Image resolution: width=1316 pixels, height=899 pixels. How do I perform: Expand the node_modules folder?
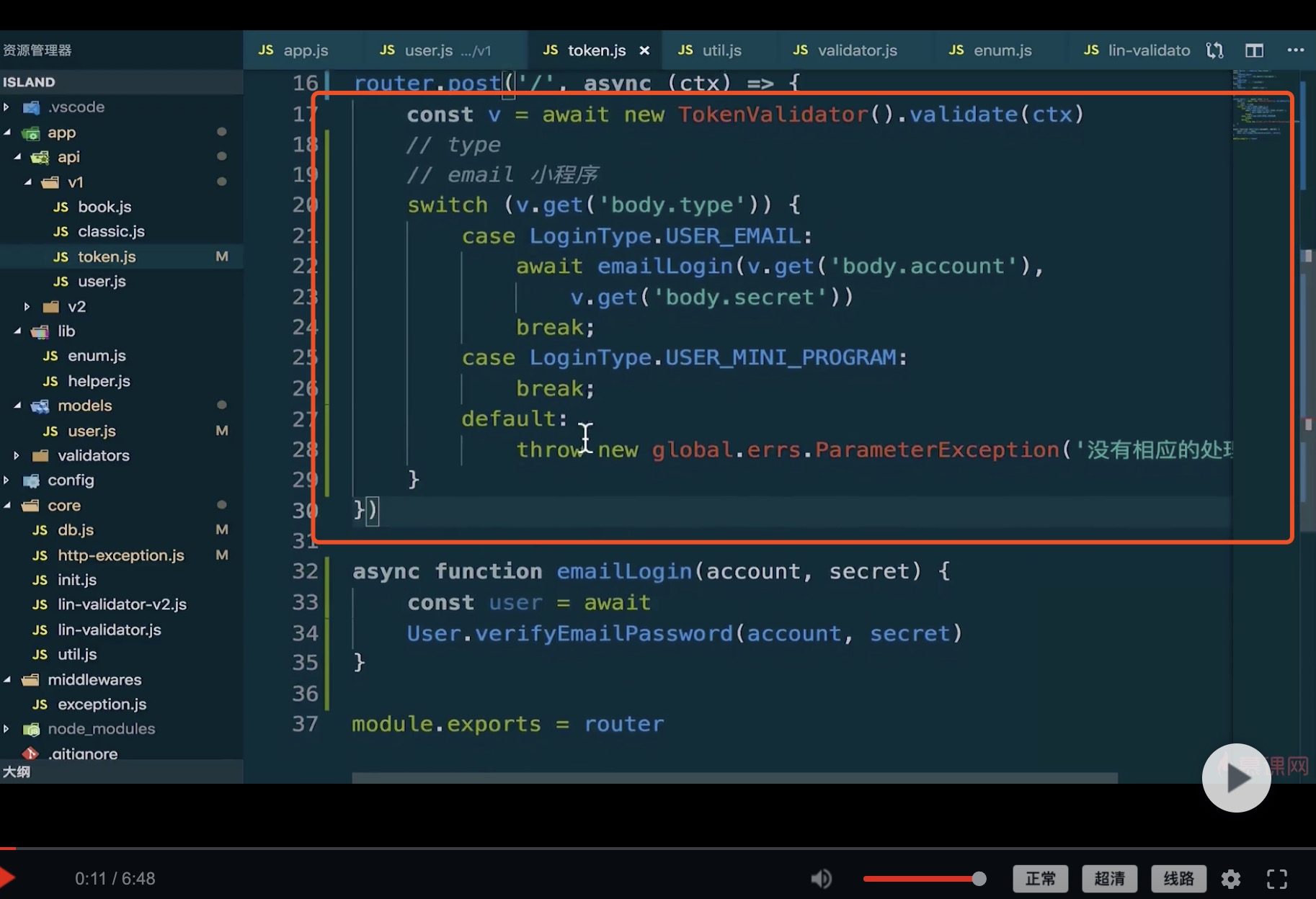[x=6, y=729]
